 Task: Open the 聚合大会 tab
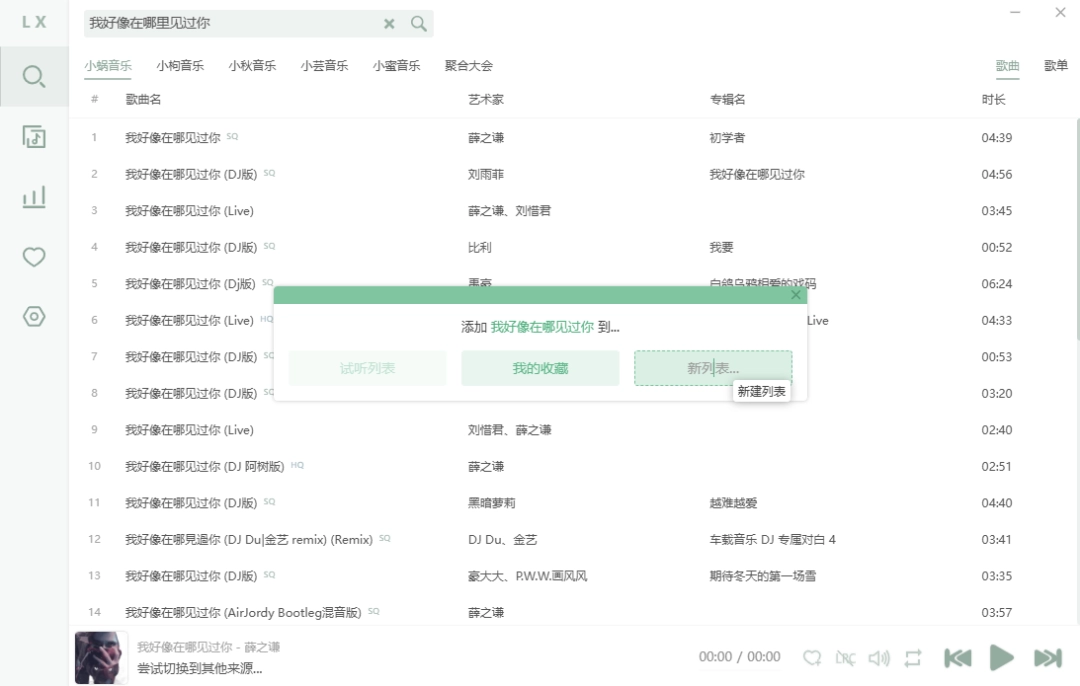468,63
